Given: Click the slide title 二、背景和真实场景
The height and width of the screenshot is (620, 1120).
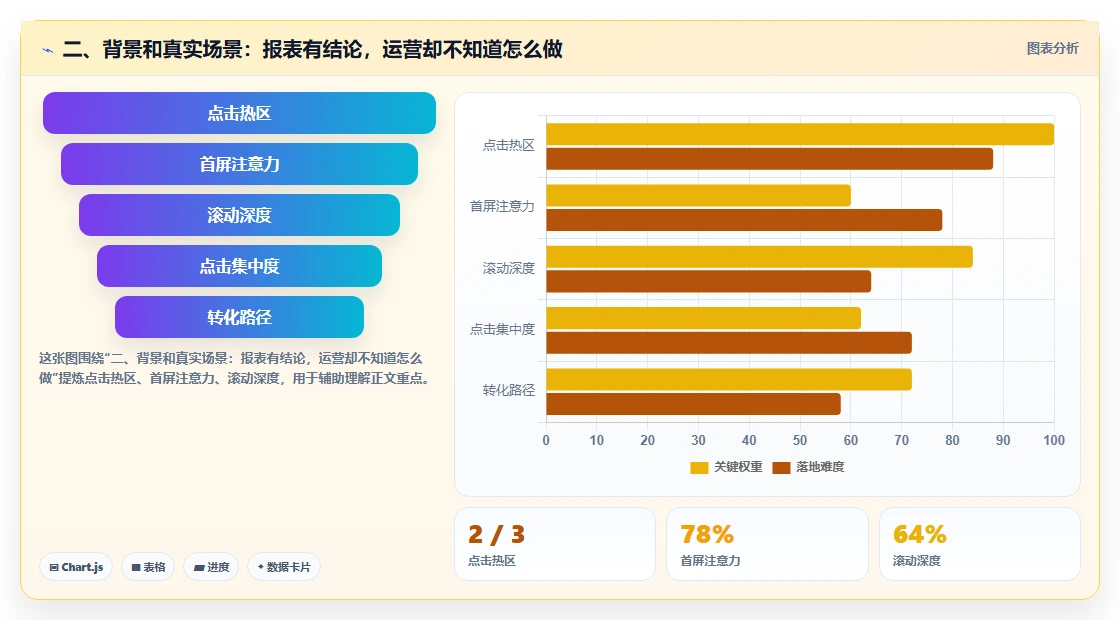Looking at the screenshot, I should click(x=312, y=49).
